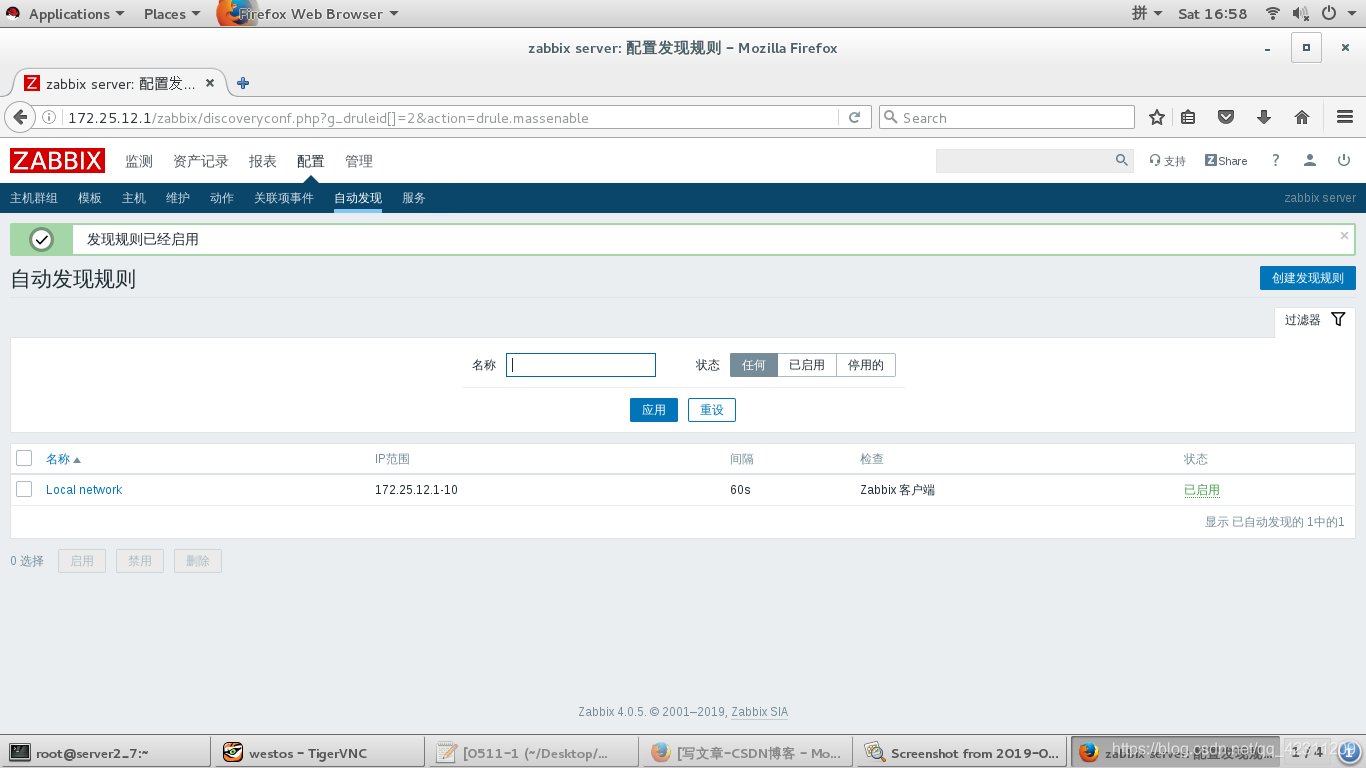Click the 应用 filter button
The width and height of the screenshot is (1366, 768).
[654, 410]
